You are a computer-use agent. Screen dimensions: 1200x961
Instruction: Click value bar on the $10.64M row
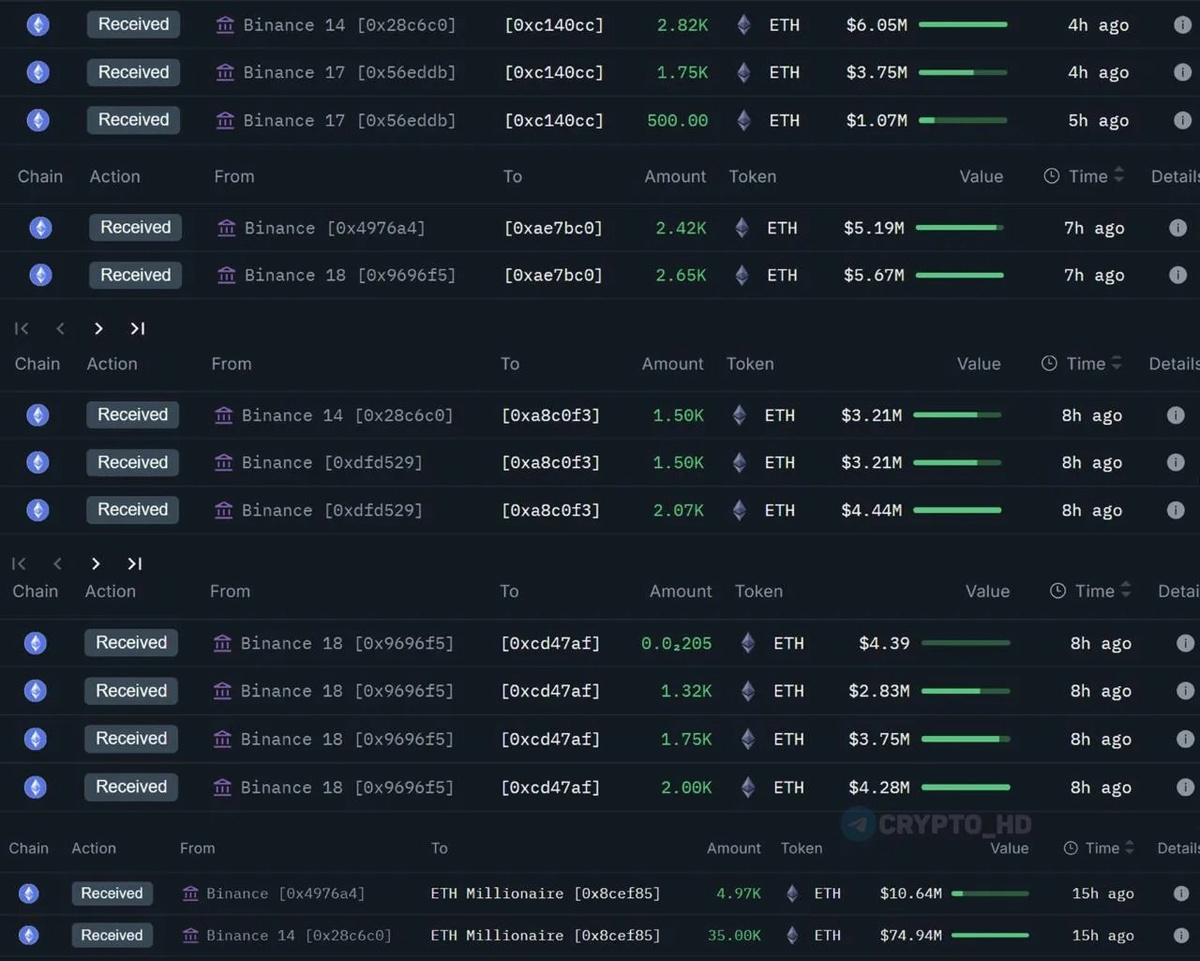tap(990, 893)
